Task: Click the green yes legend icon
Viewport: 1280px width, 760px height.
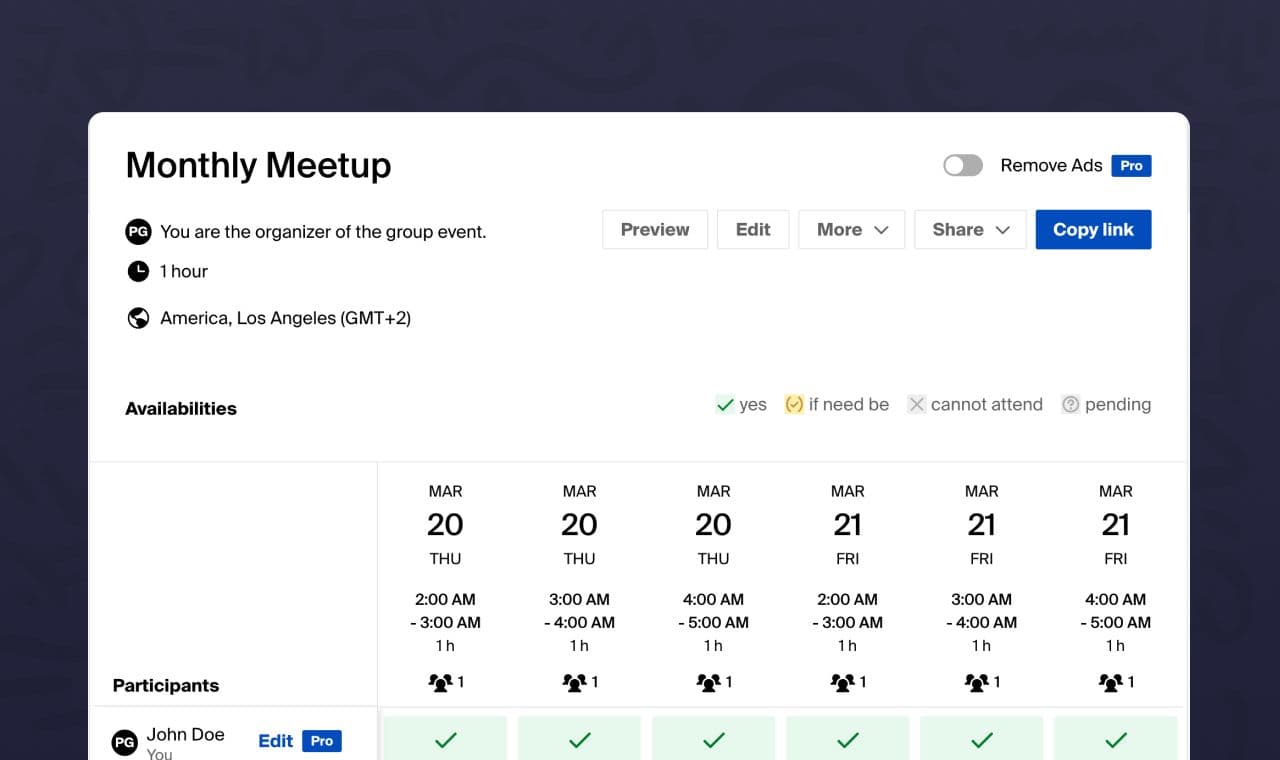Action: [x=725, y=405]
